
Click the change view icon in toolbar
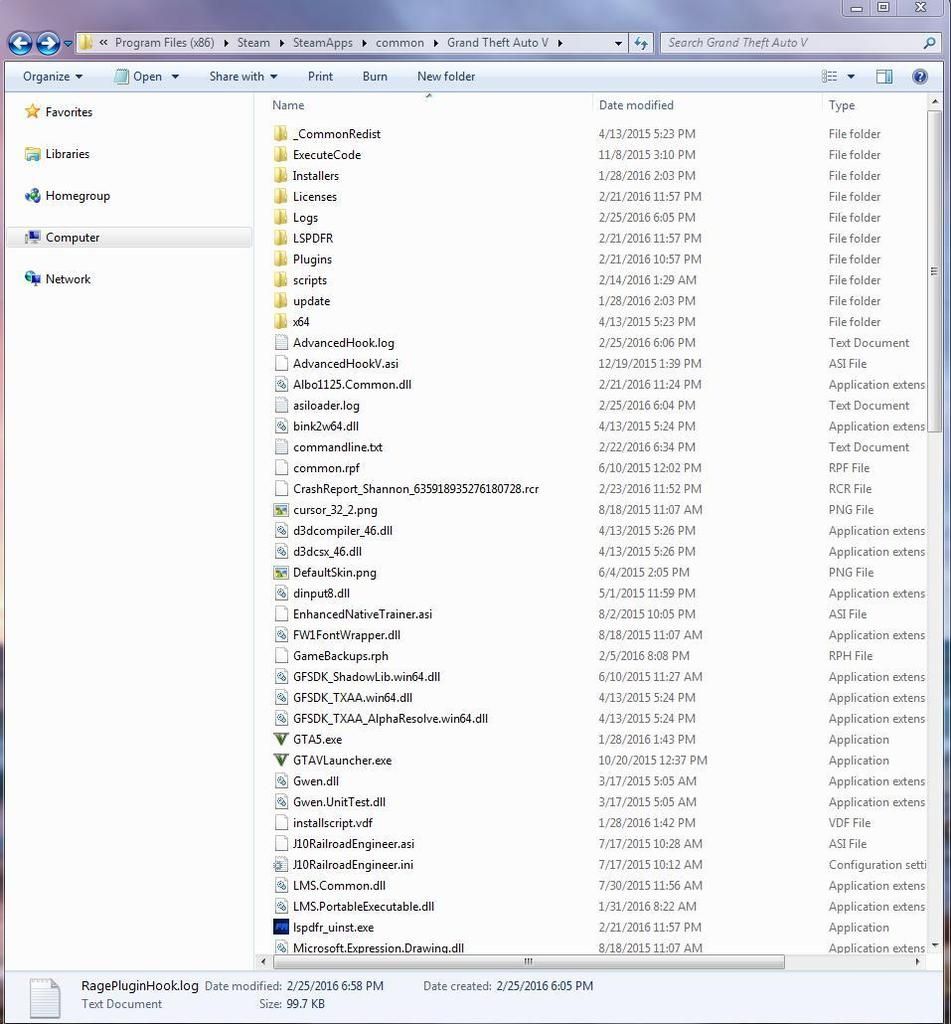click(x=829, y=76)
